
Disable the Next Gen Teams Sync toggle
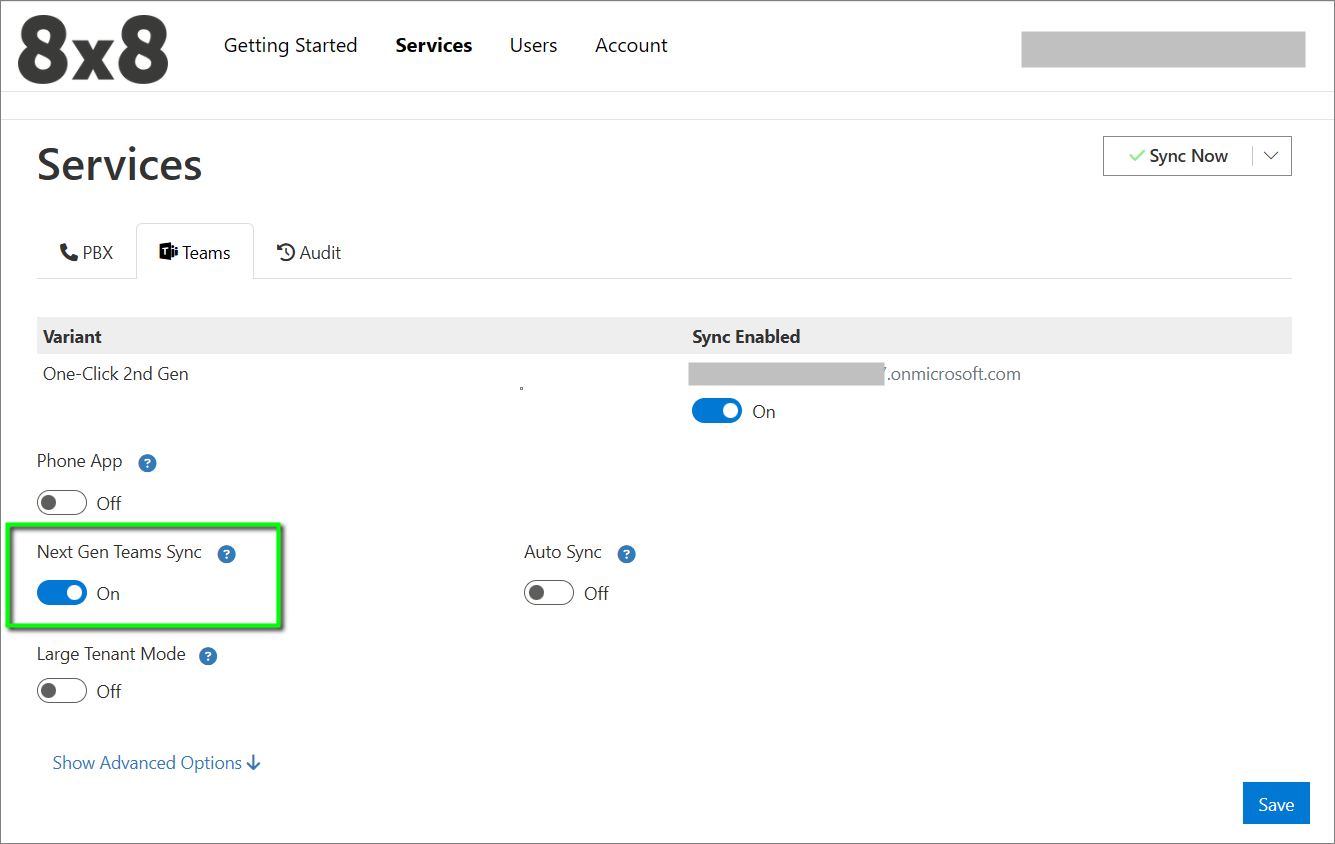point(62,593)
